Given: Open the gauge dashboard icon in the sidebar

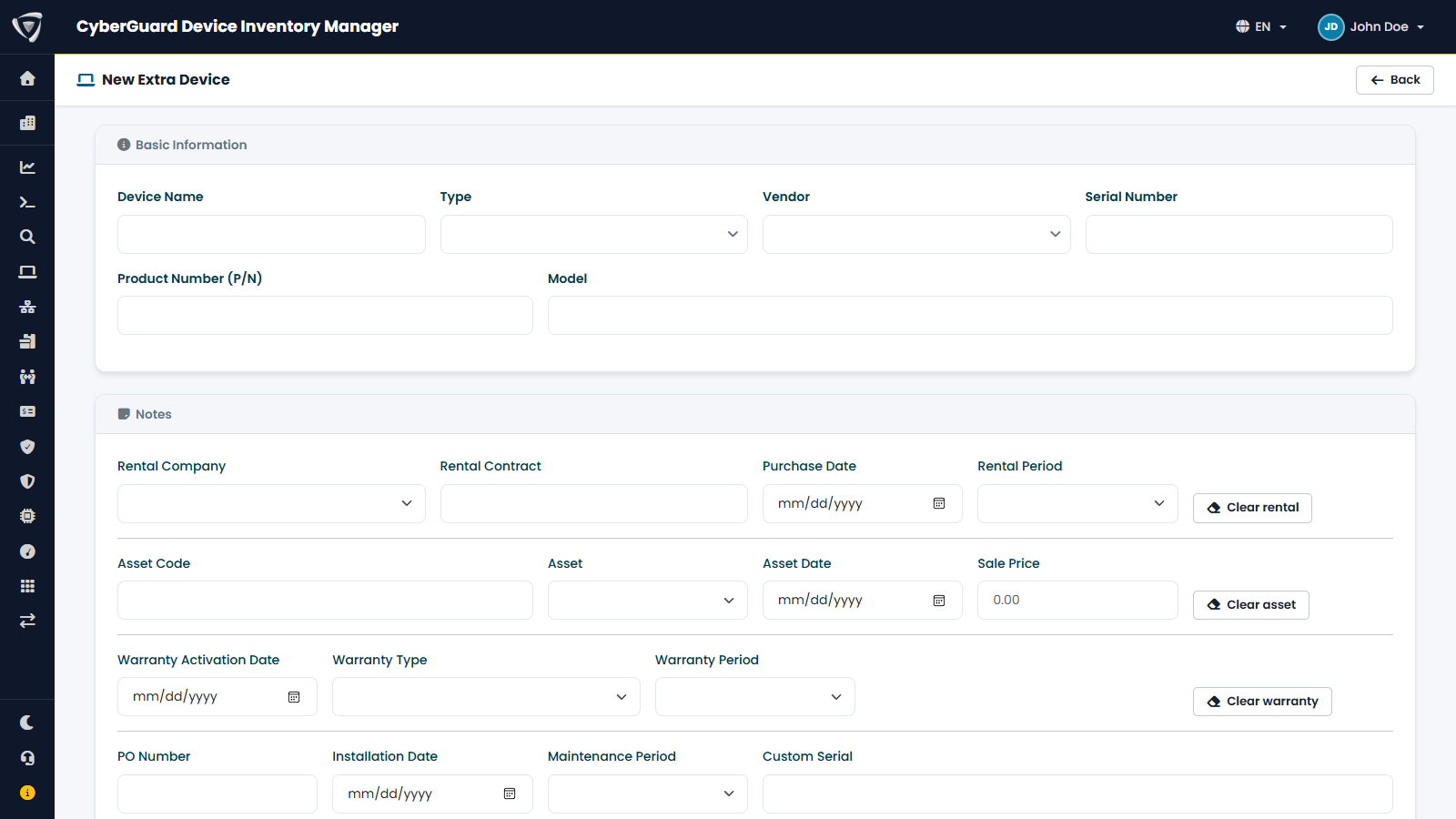Looking at the screenshot, I should point(27,551).
